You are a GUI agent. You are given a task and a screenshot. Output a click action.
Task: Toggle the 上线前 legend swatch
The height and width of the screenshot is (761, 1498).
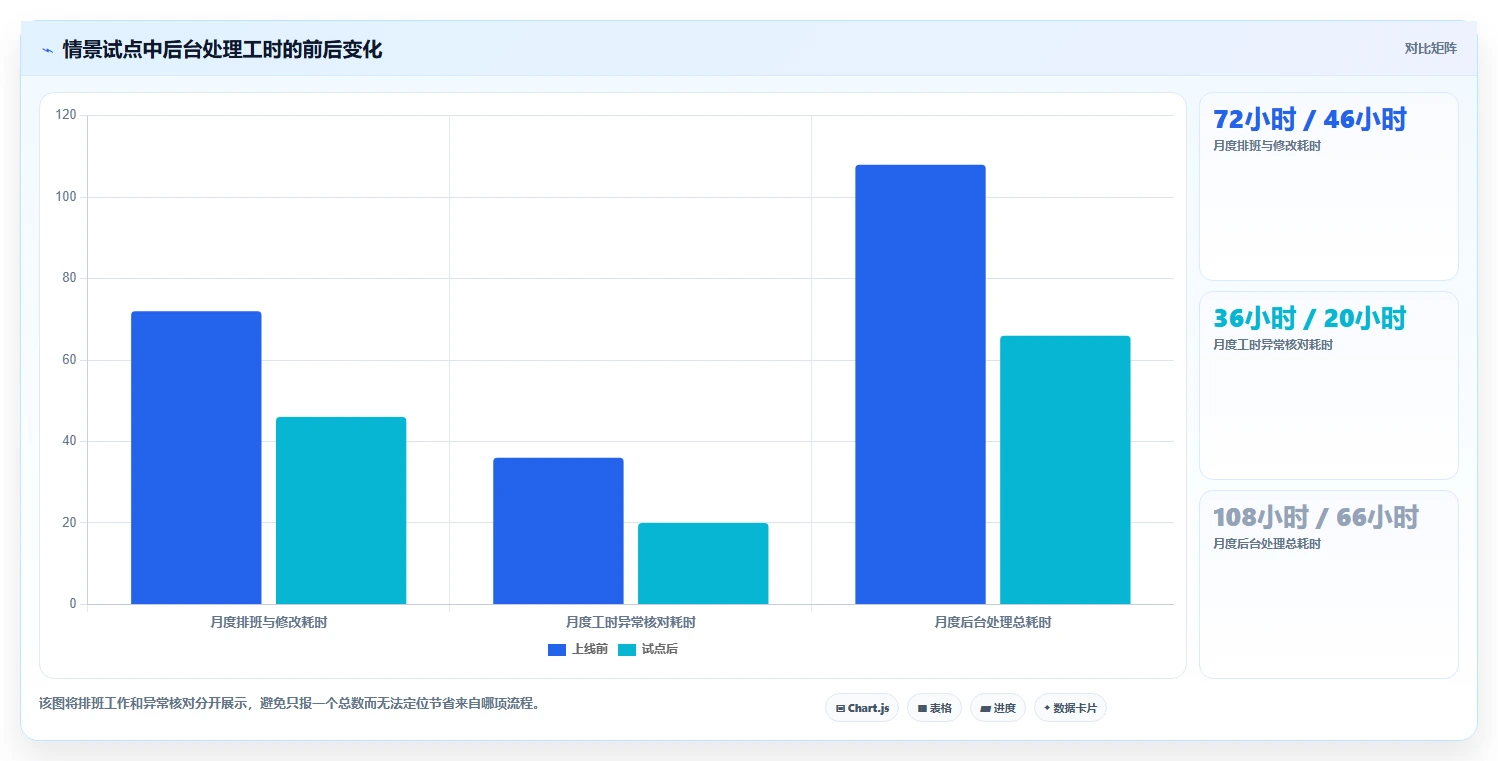point(557,650)
